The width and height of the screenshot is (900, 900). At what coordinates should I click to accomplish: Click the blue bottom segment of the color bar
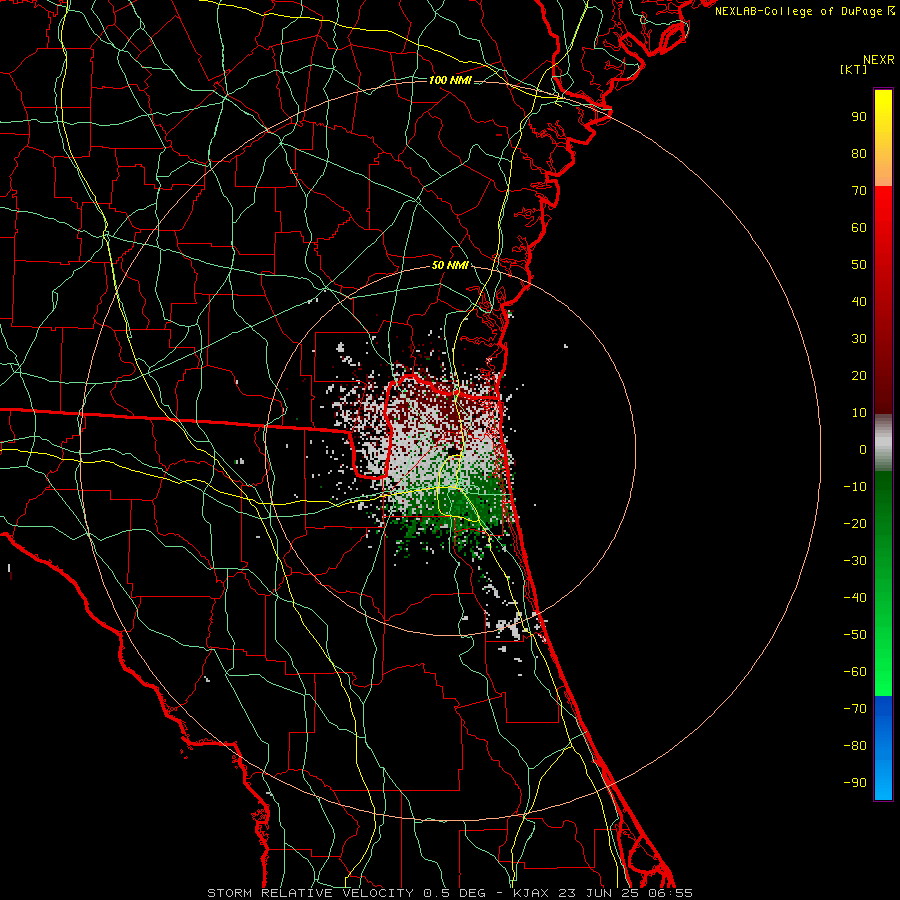(883, 748)
